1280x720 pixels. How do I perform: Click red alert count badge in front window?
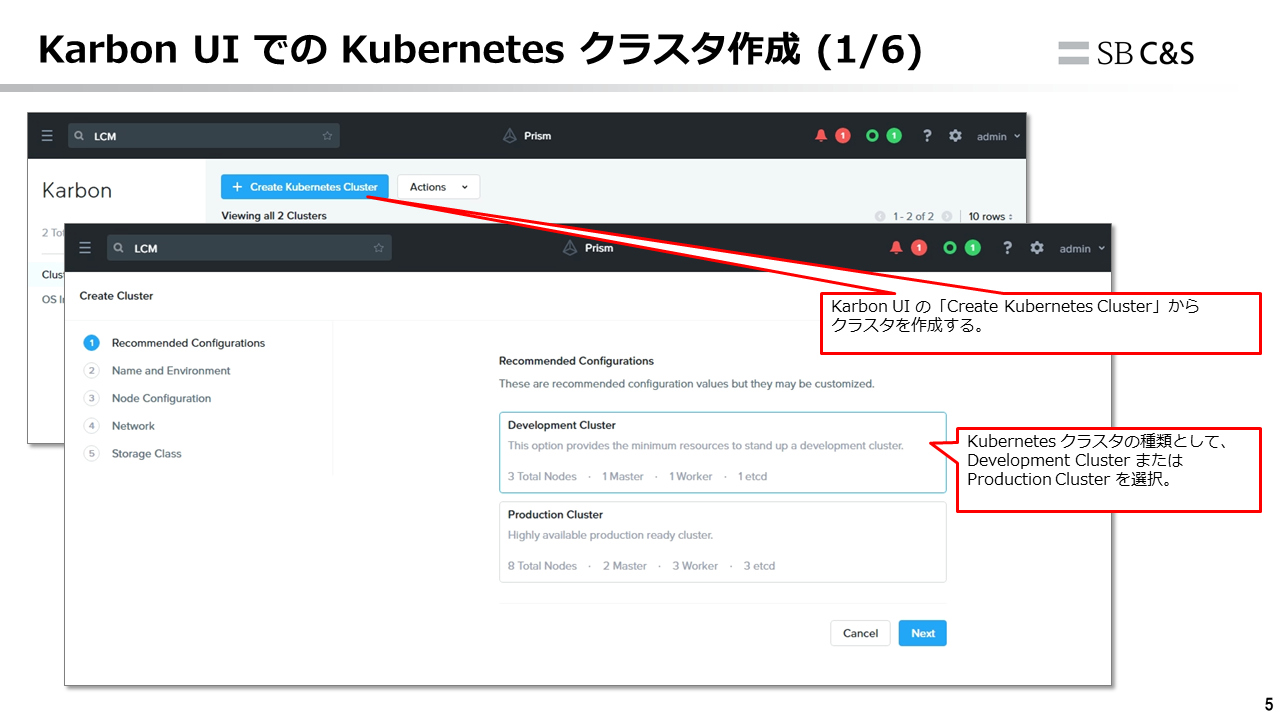click(x=919, y=248)
